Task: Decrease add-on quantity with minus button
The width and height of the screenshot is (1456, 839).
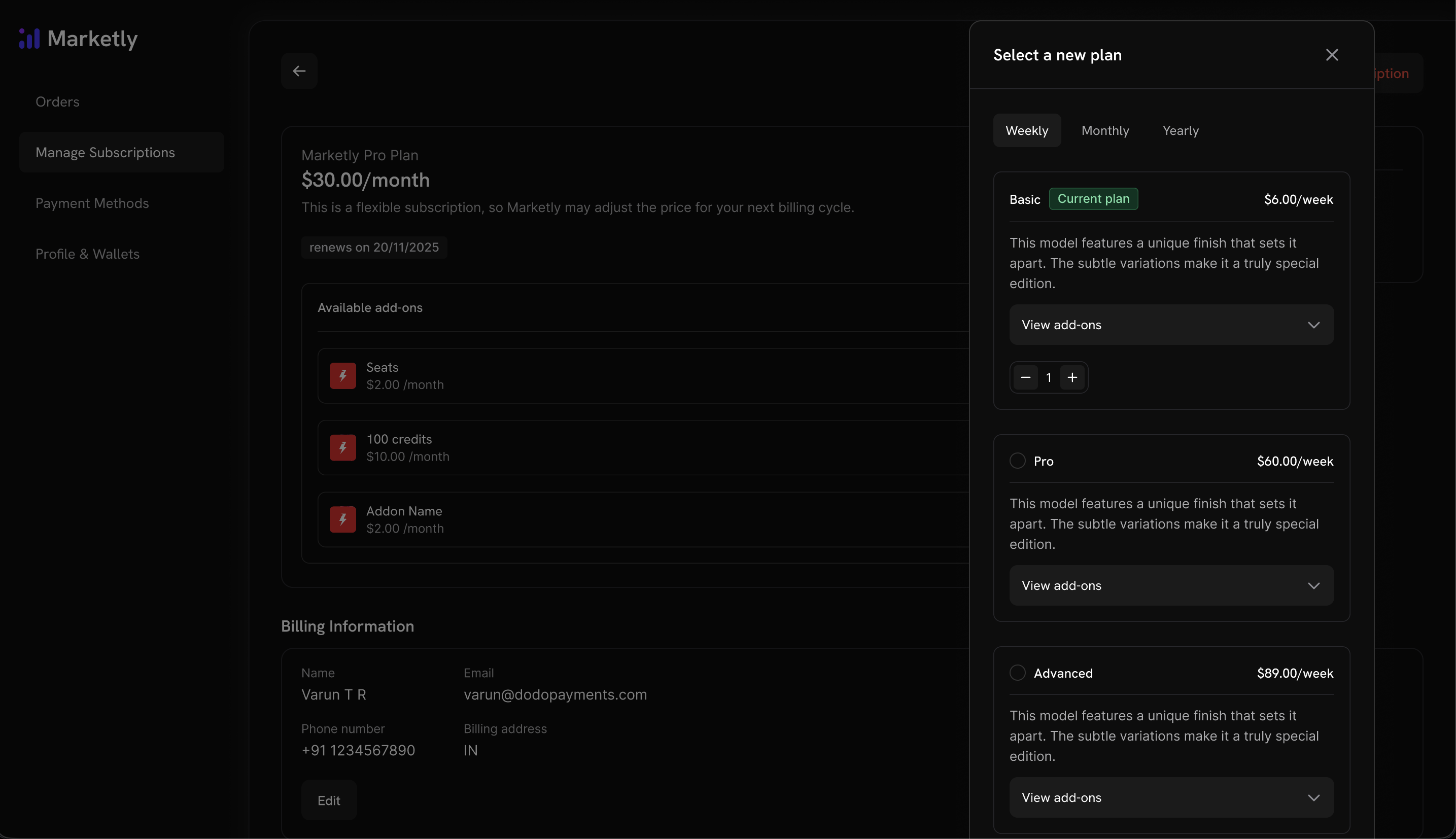Action: click(1025, 377)
